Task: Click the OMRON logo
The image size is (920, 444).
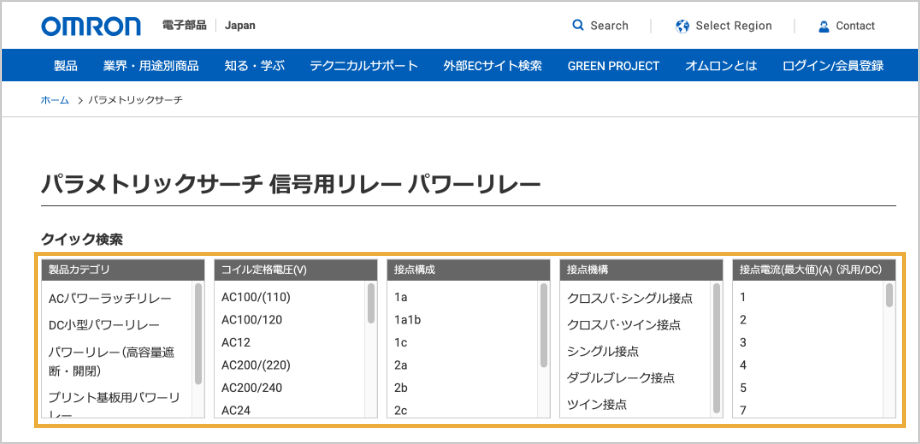Action: (x=93, y=26)
